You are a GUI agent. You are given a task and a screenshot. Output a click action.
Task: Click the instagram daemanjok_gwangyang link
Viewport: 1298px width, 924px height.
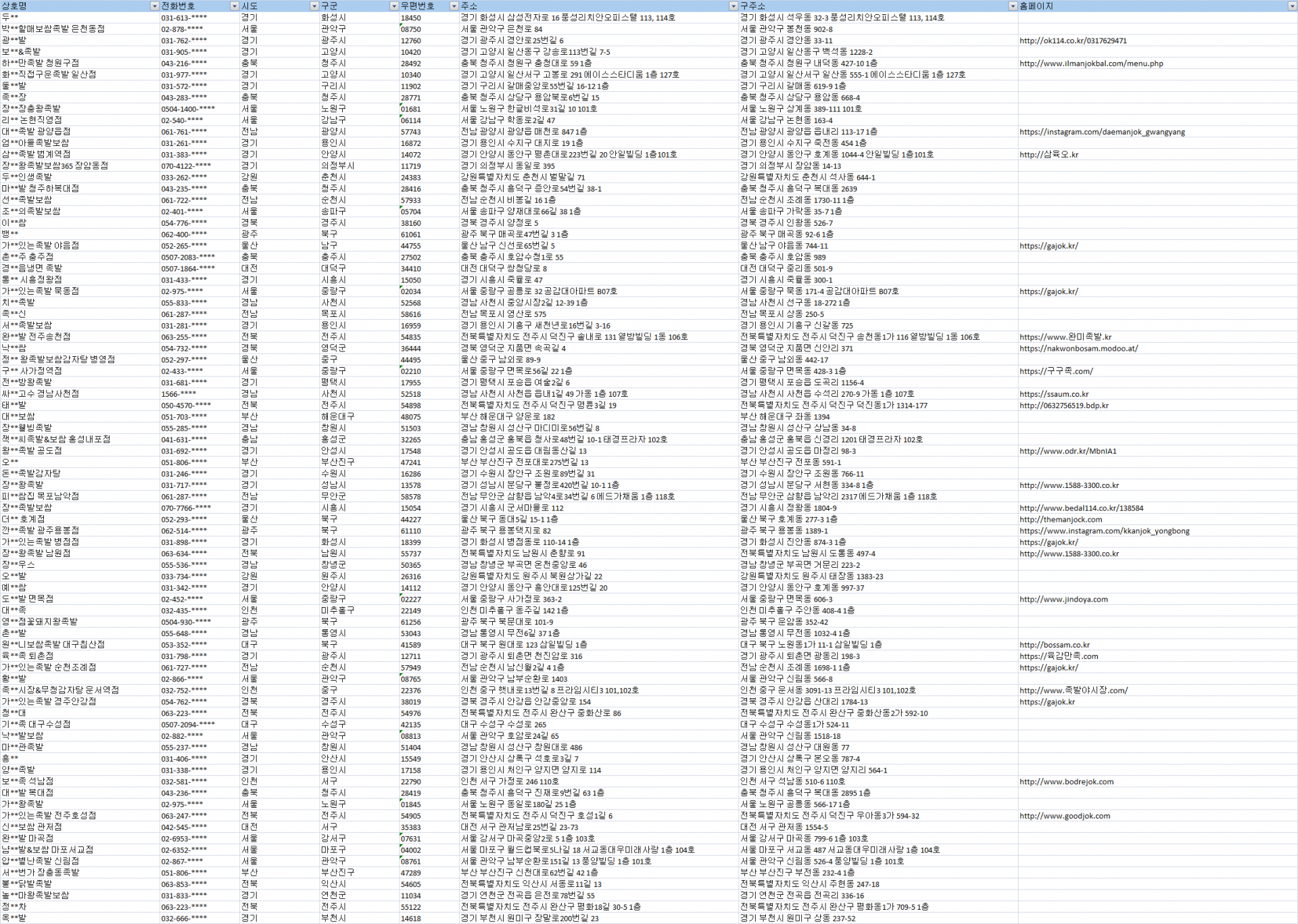[x=1102, y=132]
